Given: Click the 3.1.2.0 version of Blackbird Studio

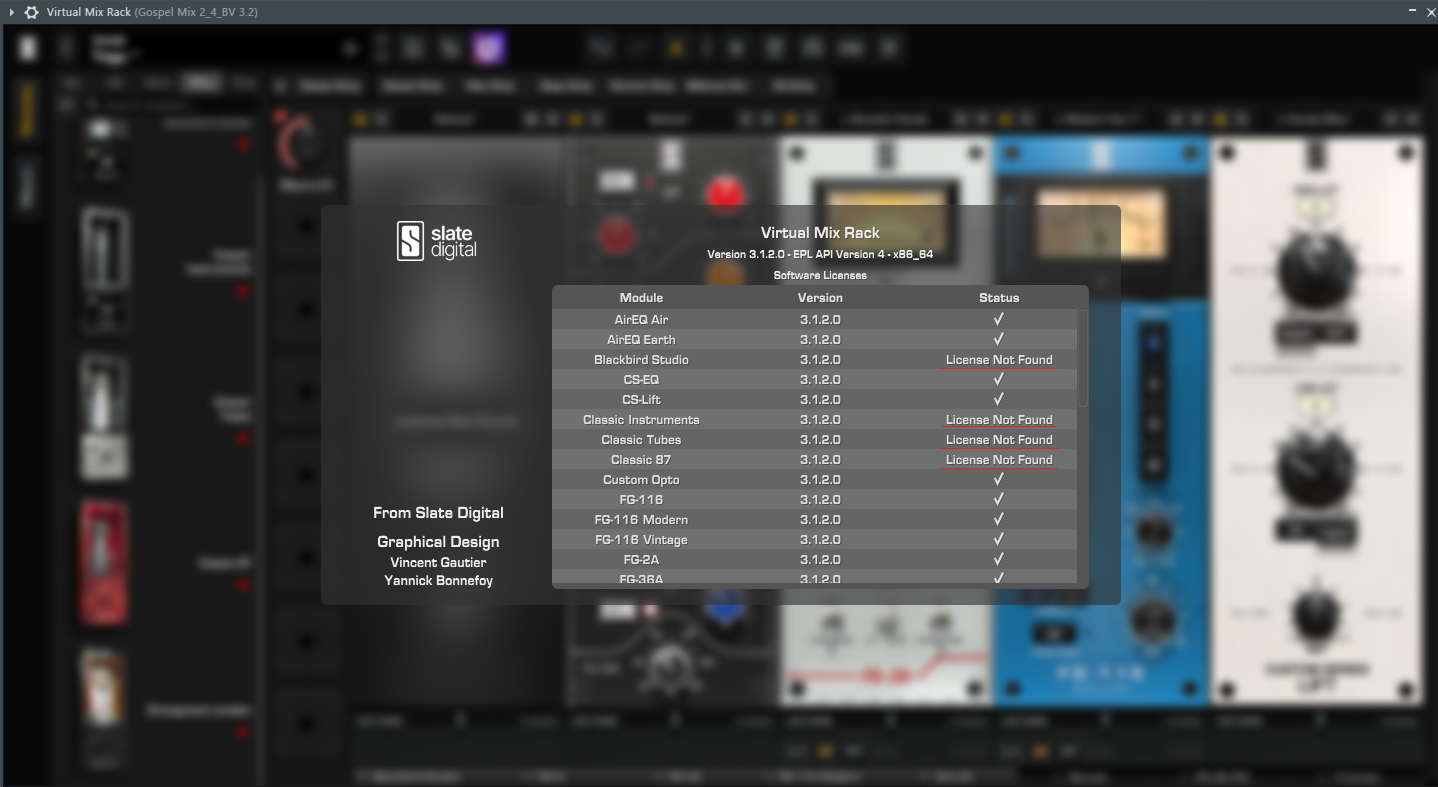Looking at the screenshot, I should 820,360.
